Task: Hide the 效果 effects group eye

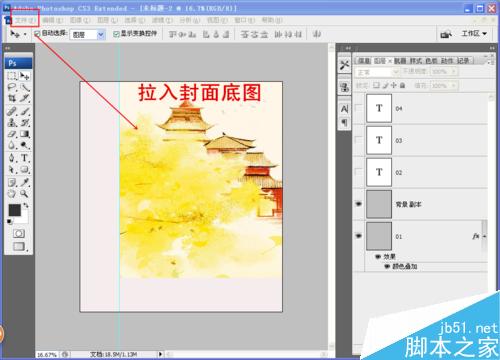Action: [378, 257]
